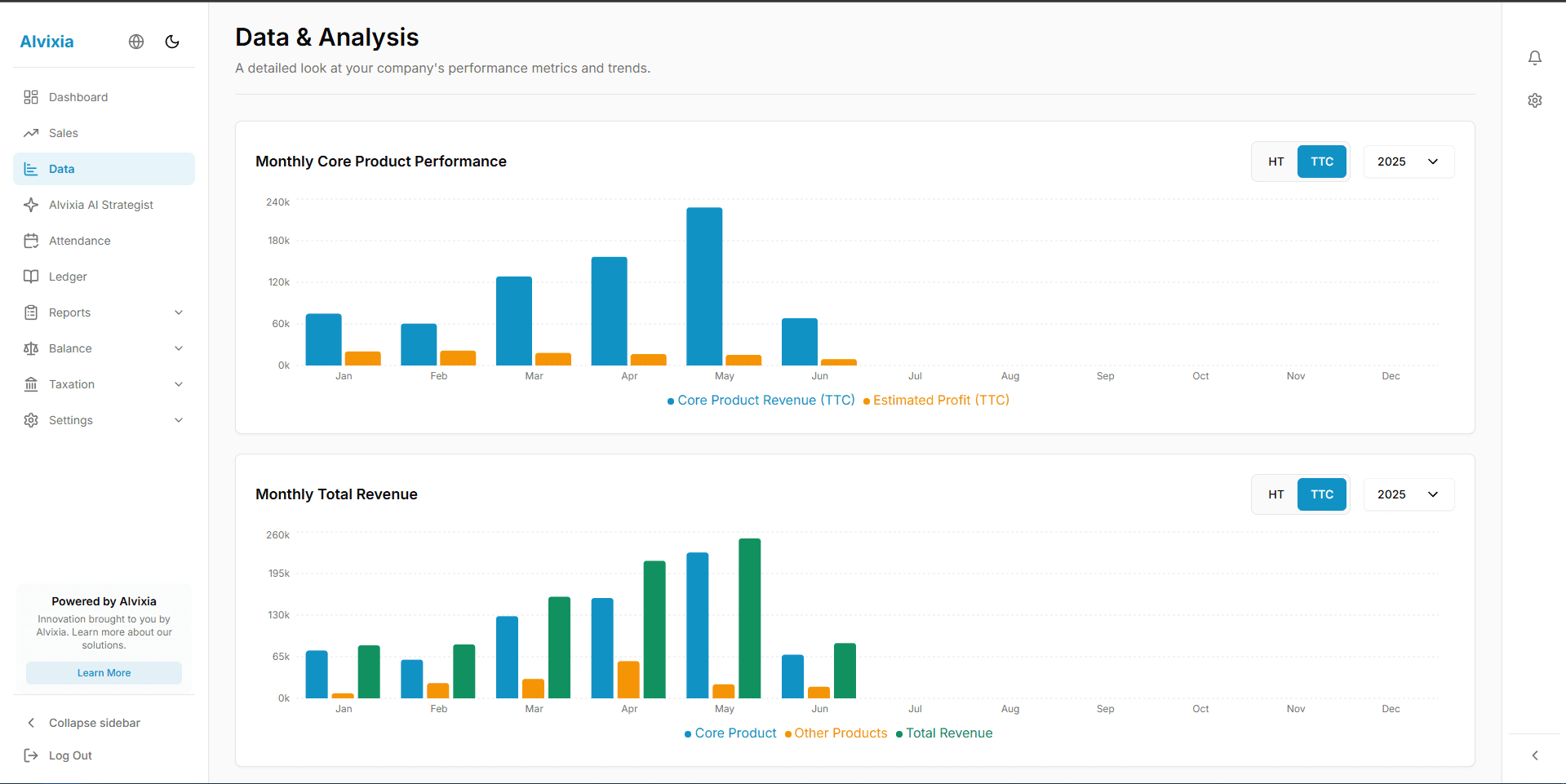
Task: Click the Learn More button
Action: [x=104, y=673]
